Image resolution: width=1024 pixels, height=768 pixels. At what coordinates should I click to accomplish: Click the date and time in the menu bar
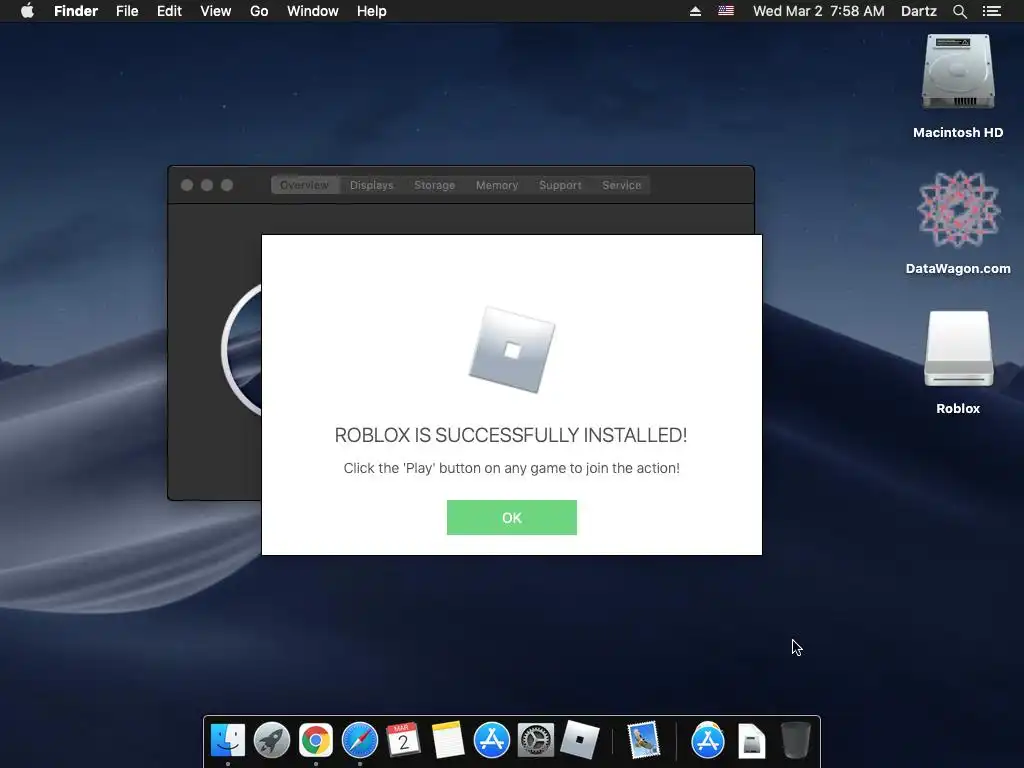pyautogui.click(x=818, y=11)
